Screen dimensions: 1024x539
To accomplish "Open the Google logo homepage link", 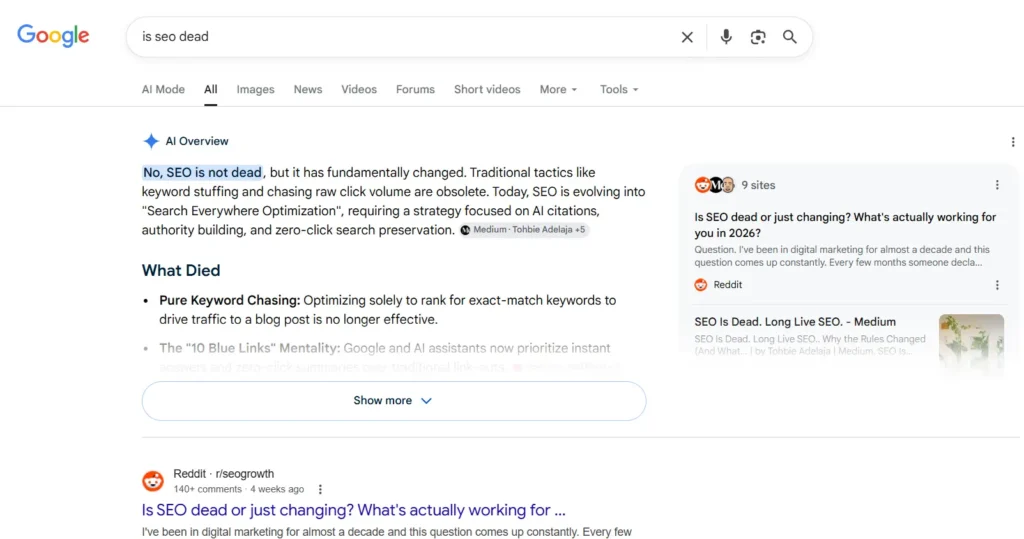I will (x=53, y=36).
